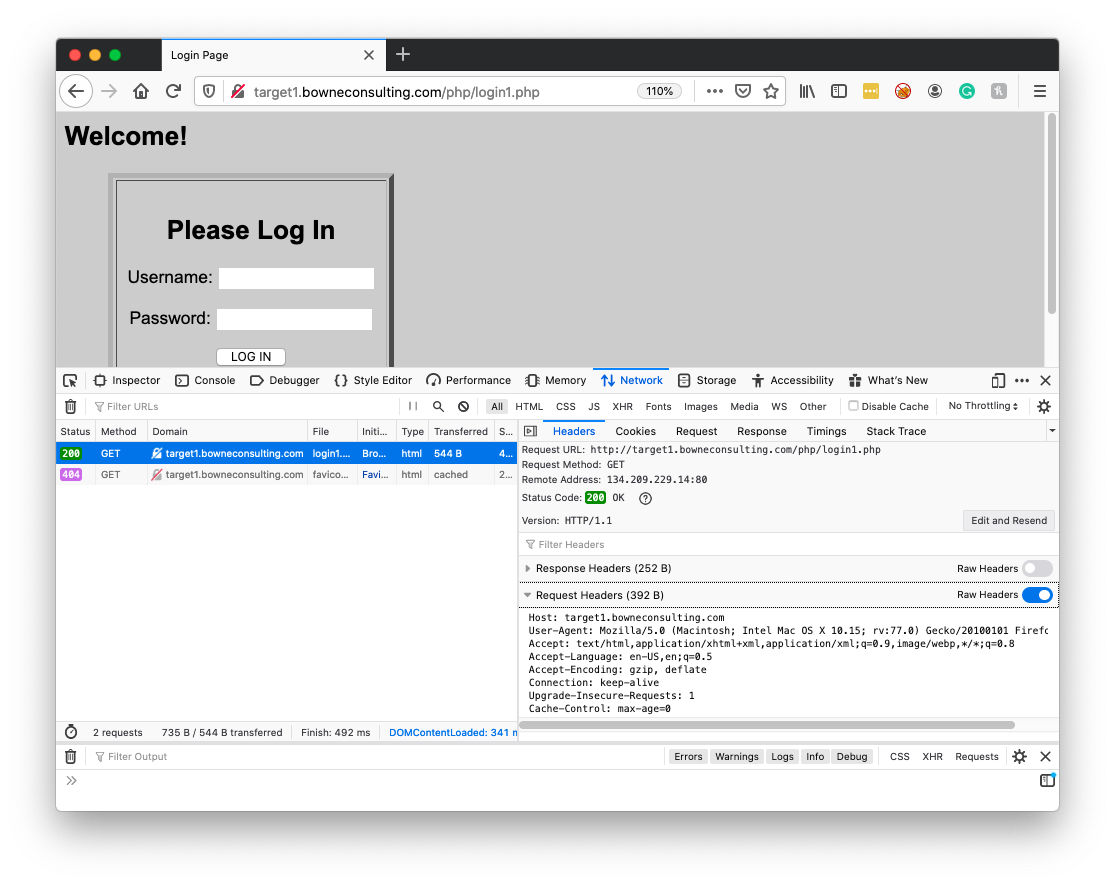Clear console output trash icon
The height and width of the screenshot is (885, 1115).
click(x=70, y=756)
